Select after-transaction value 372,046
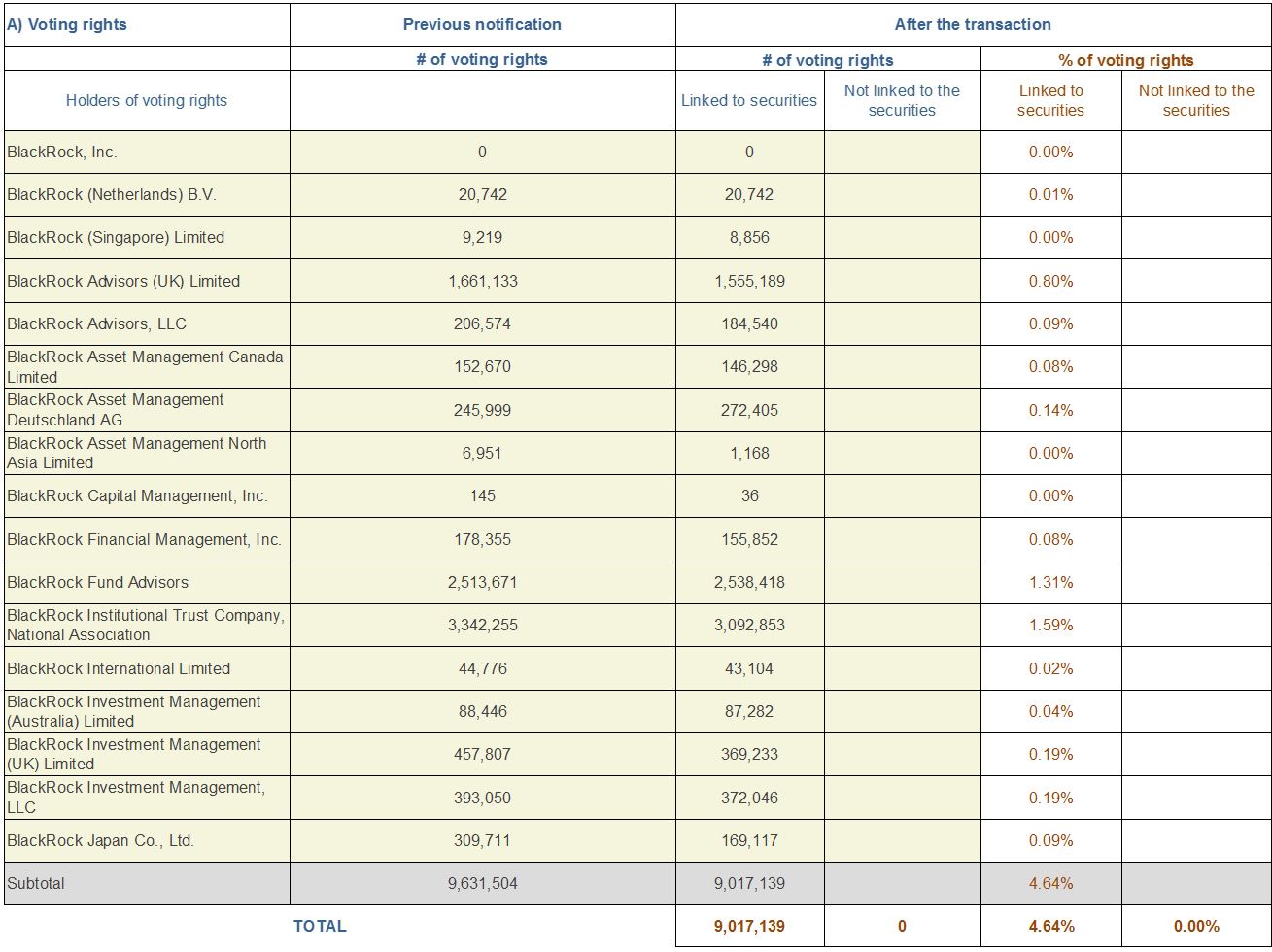This screenshot has height=952, width=1272. click(x=749, y=797)
